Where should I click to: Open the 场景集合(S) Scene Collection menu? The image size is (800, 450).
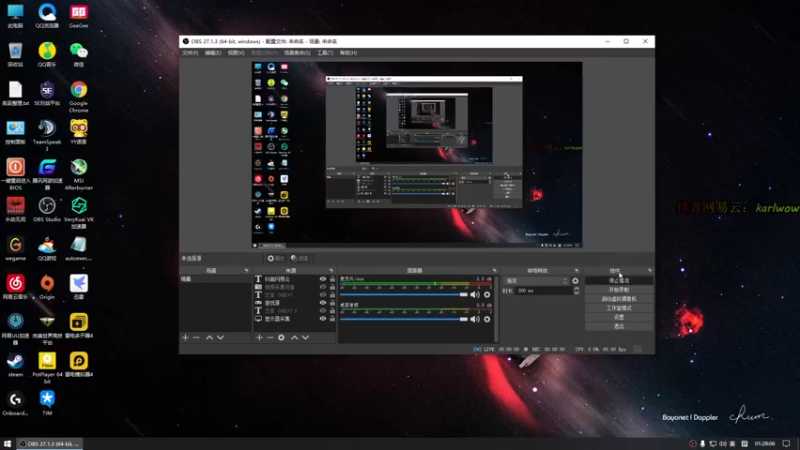297,53
